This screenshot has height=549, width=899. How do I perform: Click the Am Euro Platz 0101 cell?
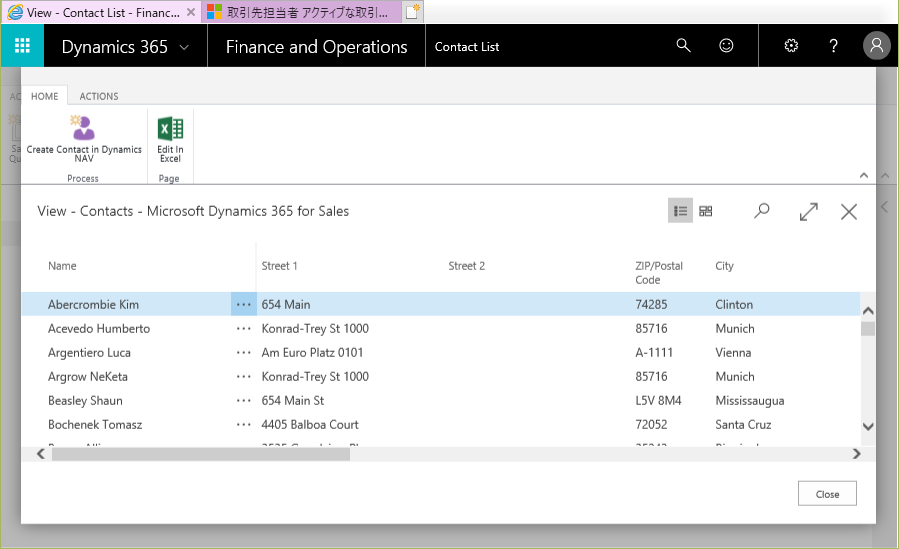[x=312, y=352]
